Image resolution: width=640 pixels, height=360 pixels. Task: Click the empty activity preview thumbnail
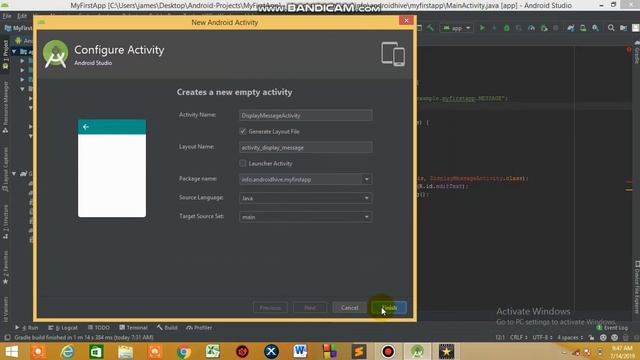[112, 168]
